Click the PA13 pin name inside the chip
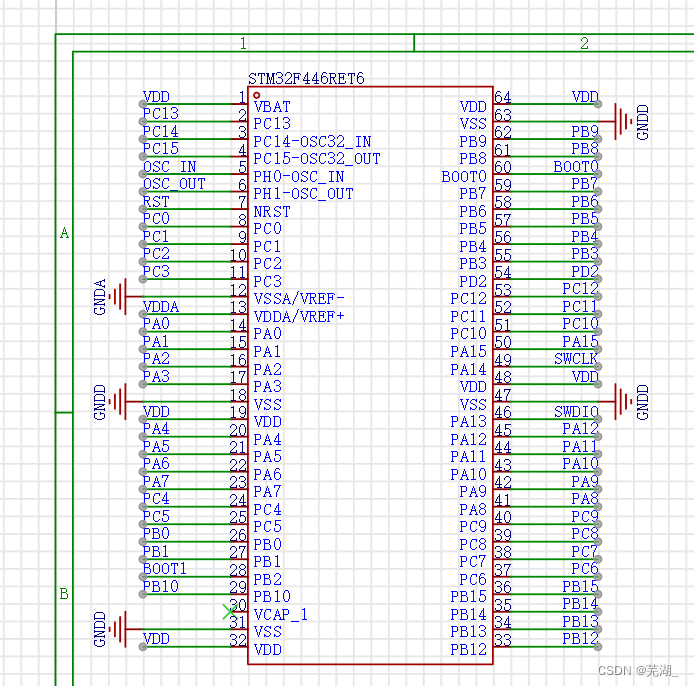Screen dimensions: 694x686 (x=468, y=421)
